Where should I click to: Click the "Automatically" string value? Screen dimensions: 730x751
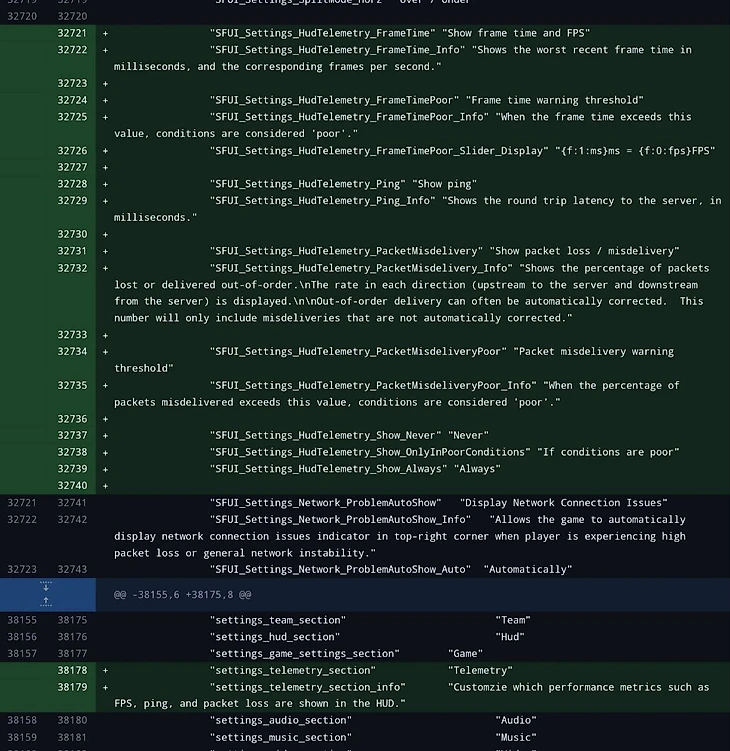pos(528,569)
